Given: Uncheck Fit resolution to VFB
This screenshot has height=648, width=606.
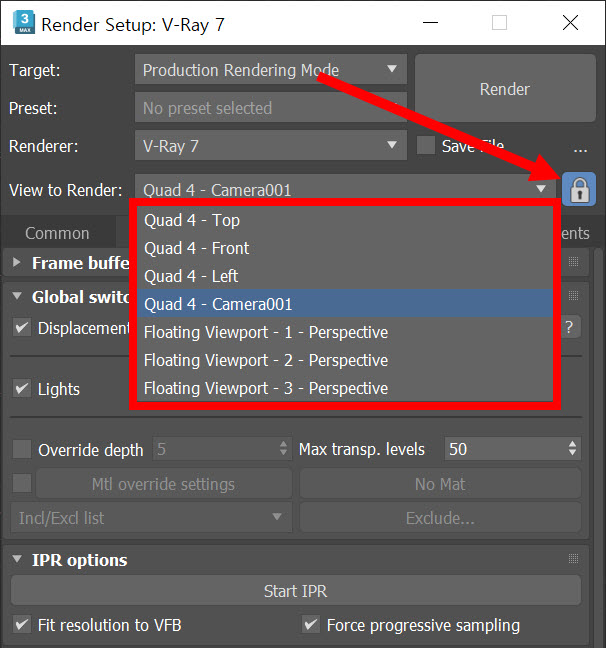Looking at the screenshot, I should pyautogui.click(x=21, y=624).
